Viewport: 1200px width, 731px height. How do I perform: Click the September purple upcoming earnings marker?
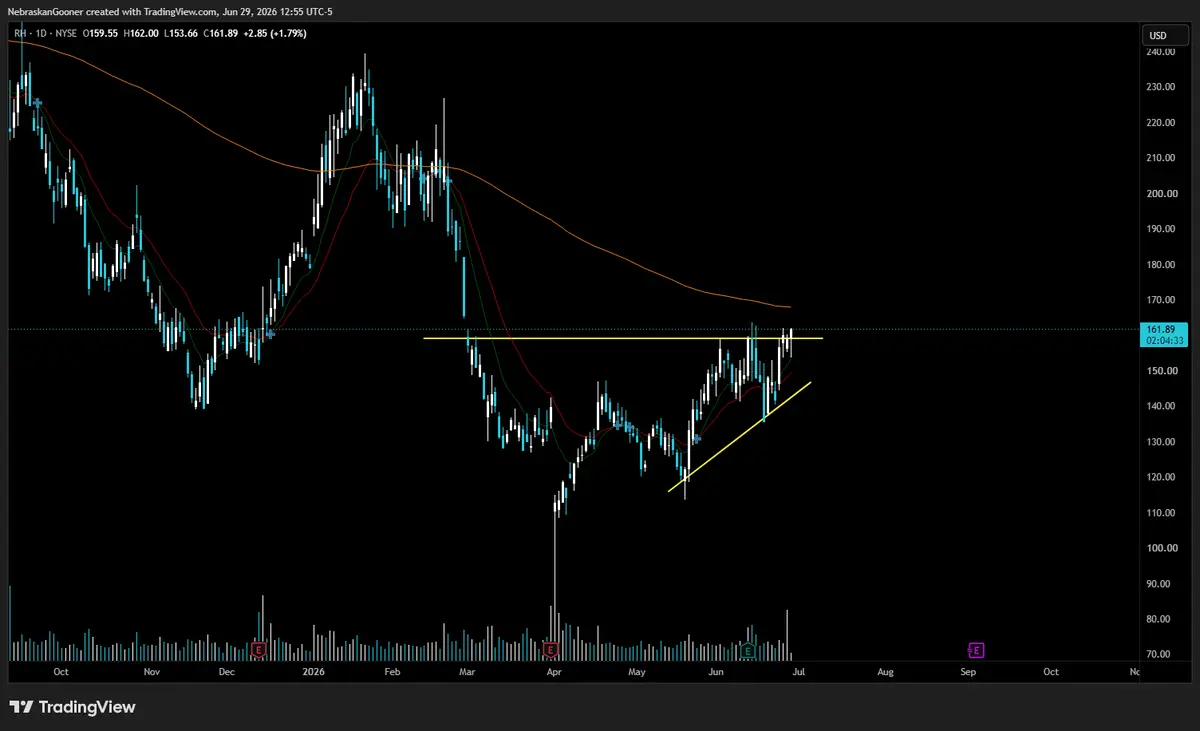[977, 650]
